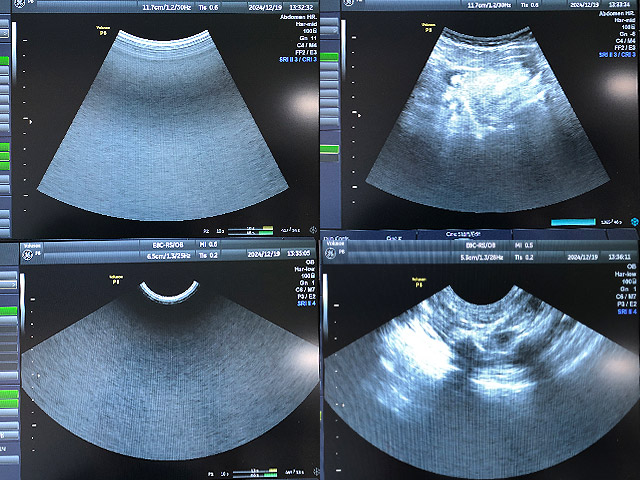The image size is (640, 480).
Task: Click the 6.5cm/1.3/25Hz depth readout
Action: click(169, 256)
